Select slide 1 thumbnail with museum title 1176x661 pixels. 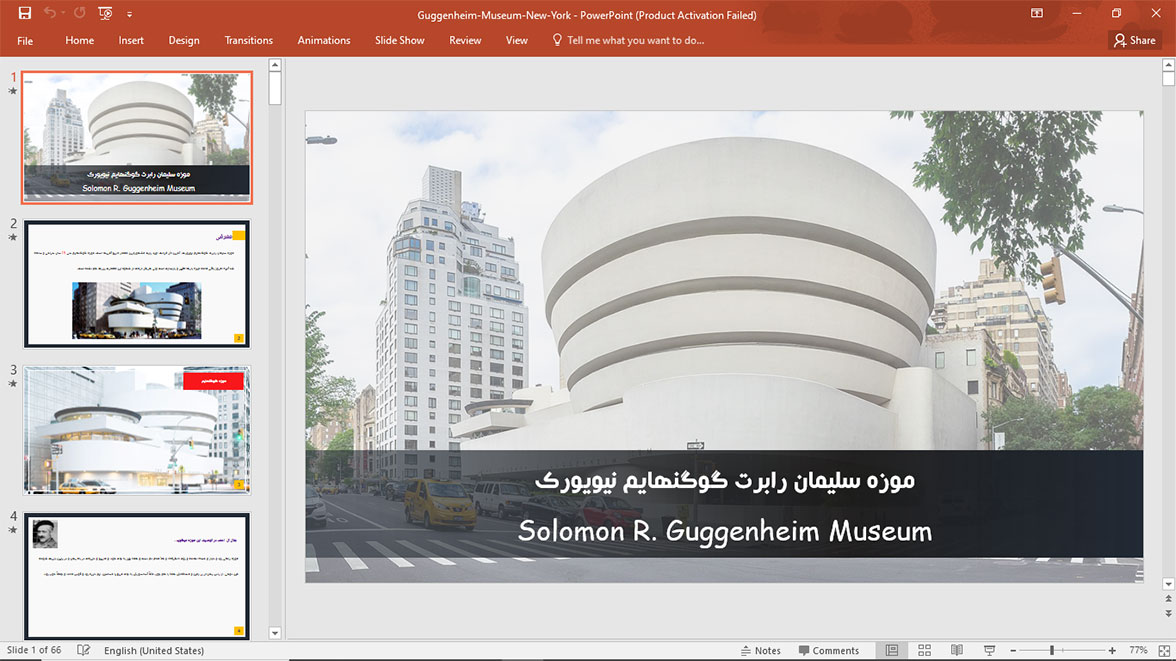(137, 137)
